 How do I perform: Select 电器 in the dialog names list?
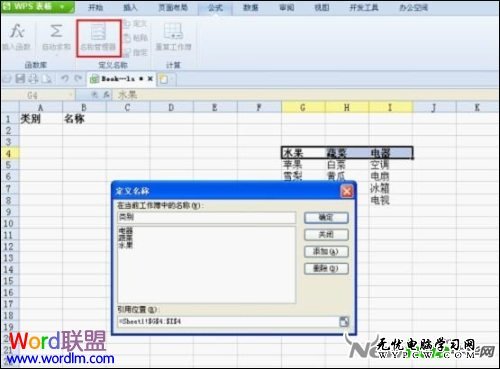click(126, 231)
